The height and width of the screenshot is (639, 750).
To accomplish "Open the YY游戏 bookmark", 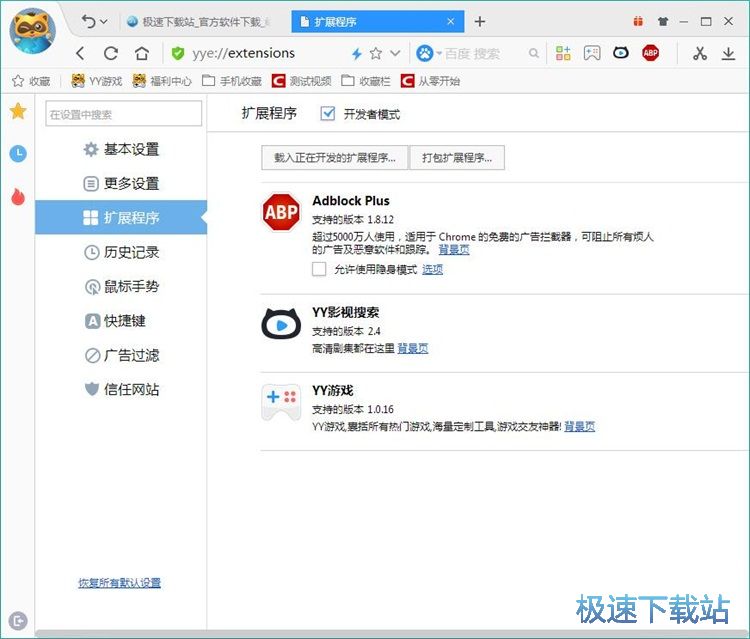I will click(x=97, y=81).
